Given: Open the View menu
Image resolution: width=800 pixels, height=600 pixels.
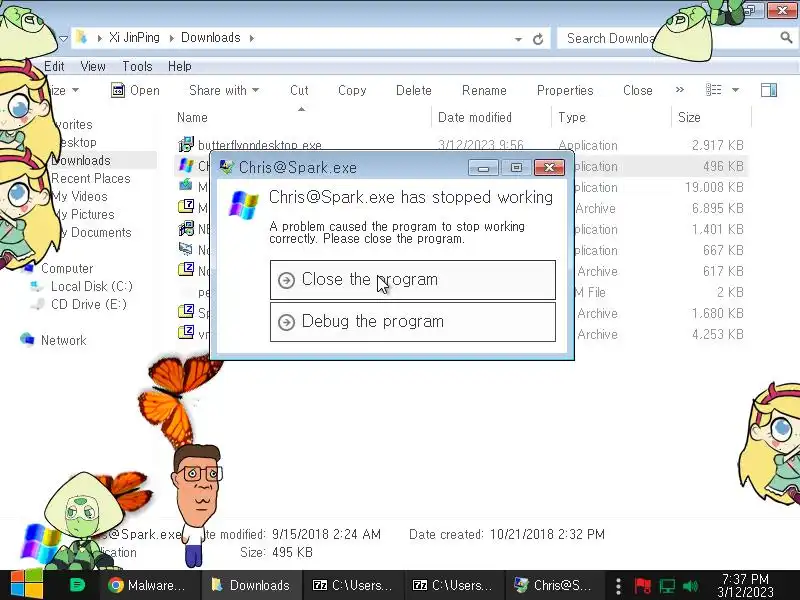Looking at the screenshot, I should 93,66.
